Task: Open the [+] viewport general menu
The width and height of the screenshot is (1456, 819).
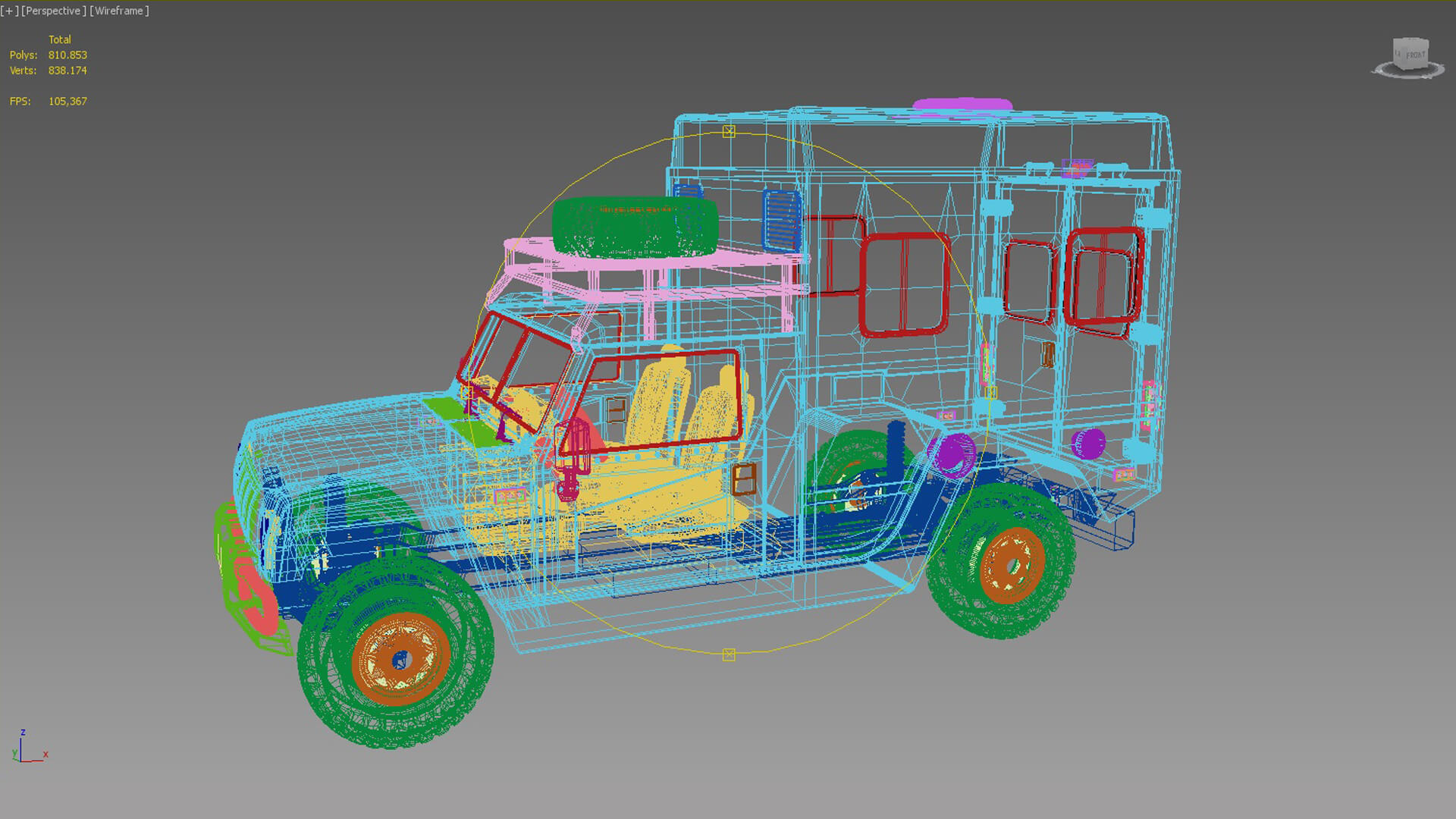Action: (x=10, y=11)
